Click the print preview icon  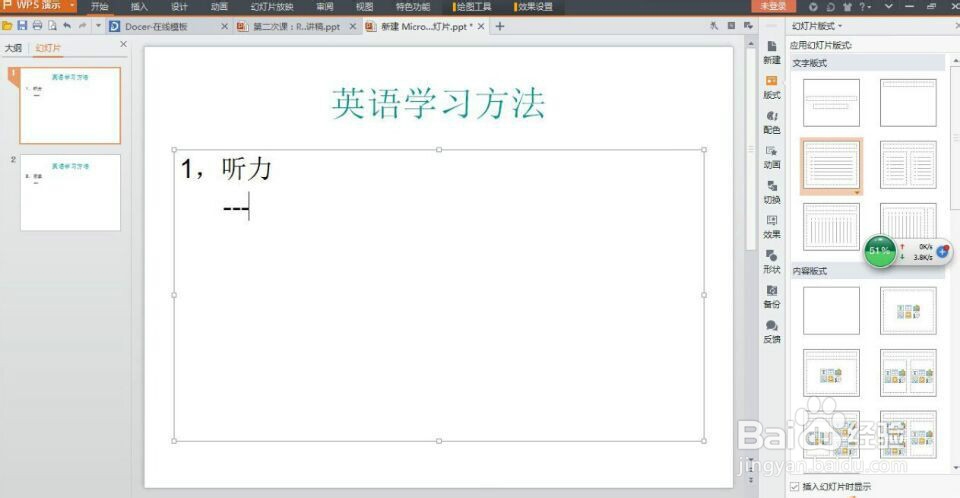coord(52,26)
